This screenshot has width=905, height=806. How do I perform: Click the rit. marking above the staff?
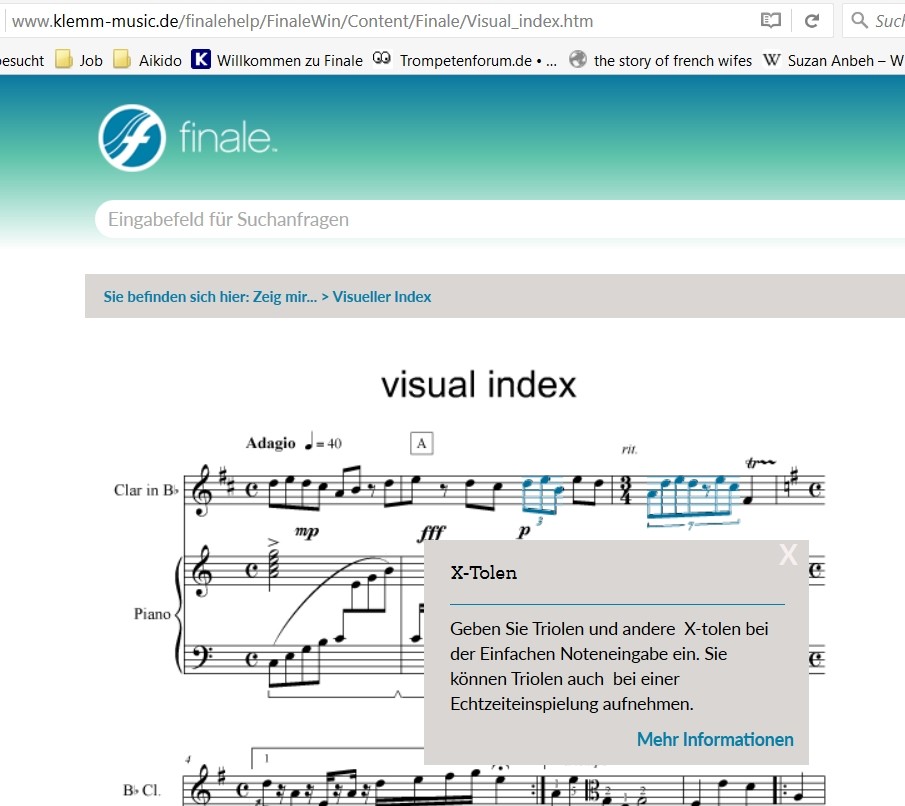coord(629,449)
